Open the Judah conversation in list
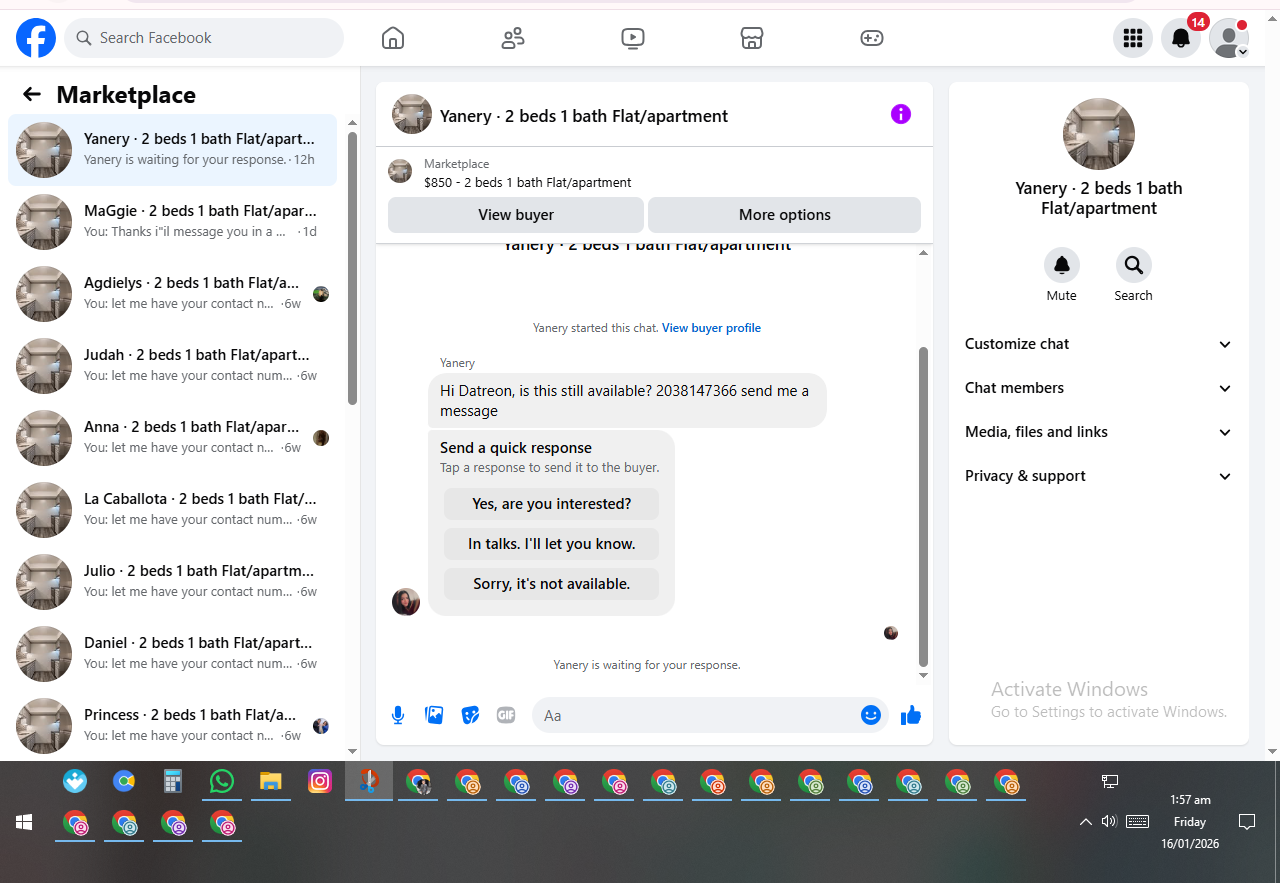Viewport: 1280px width, 883px height. 172,366
